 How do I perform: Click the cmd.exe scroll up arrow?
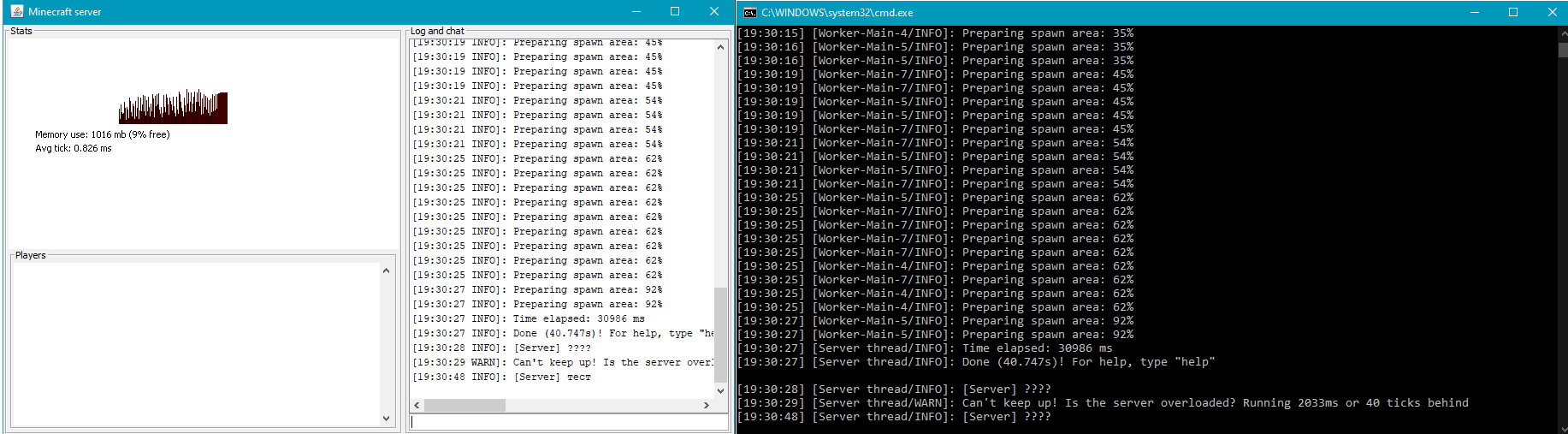[1562, 33]
